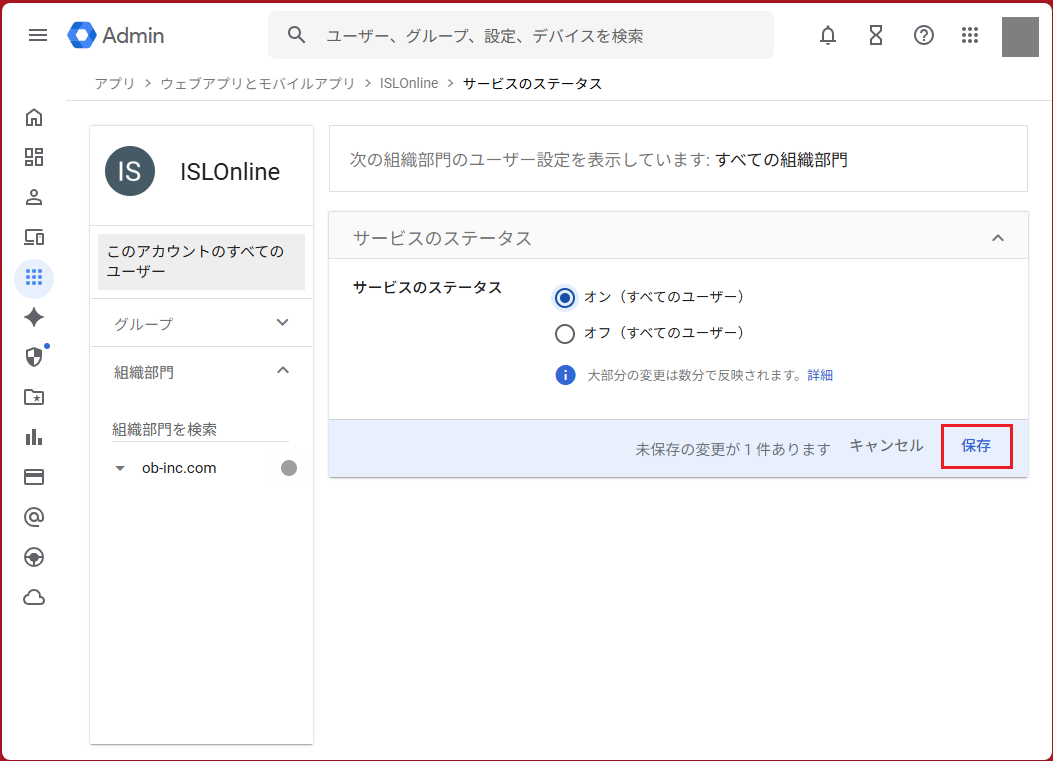This screenshot has width=1053, height=761.
Task: Open Apps grid icon in sidebar
Action: click(x=34, y=277)
